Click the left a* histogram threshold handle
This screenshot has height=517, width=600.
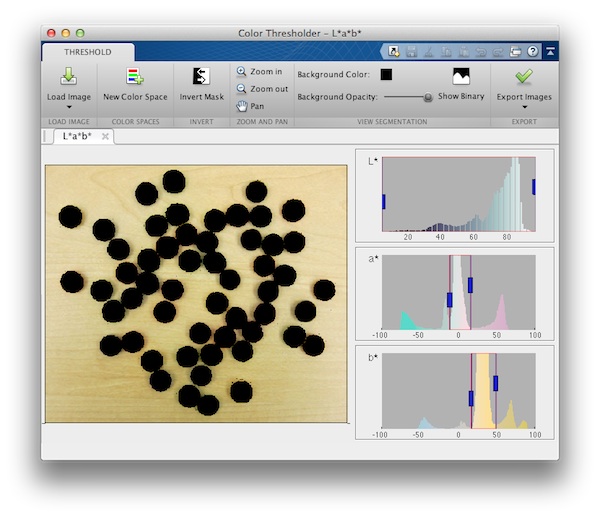click(x=450, y=299)
